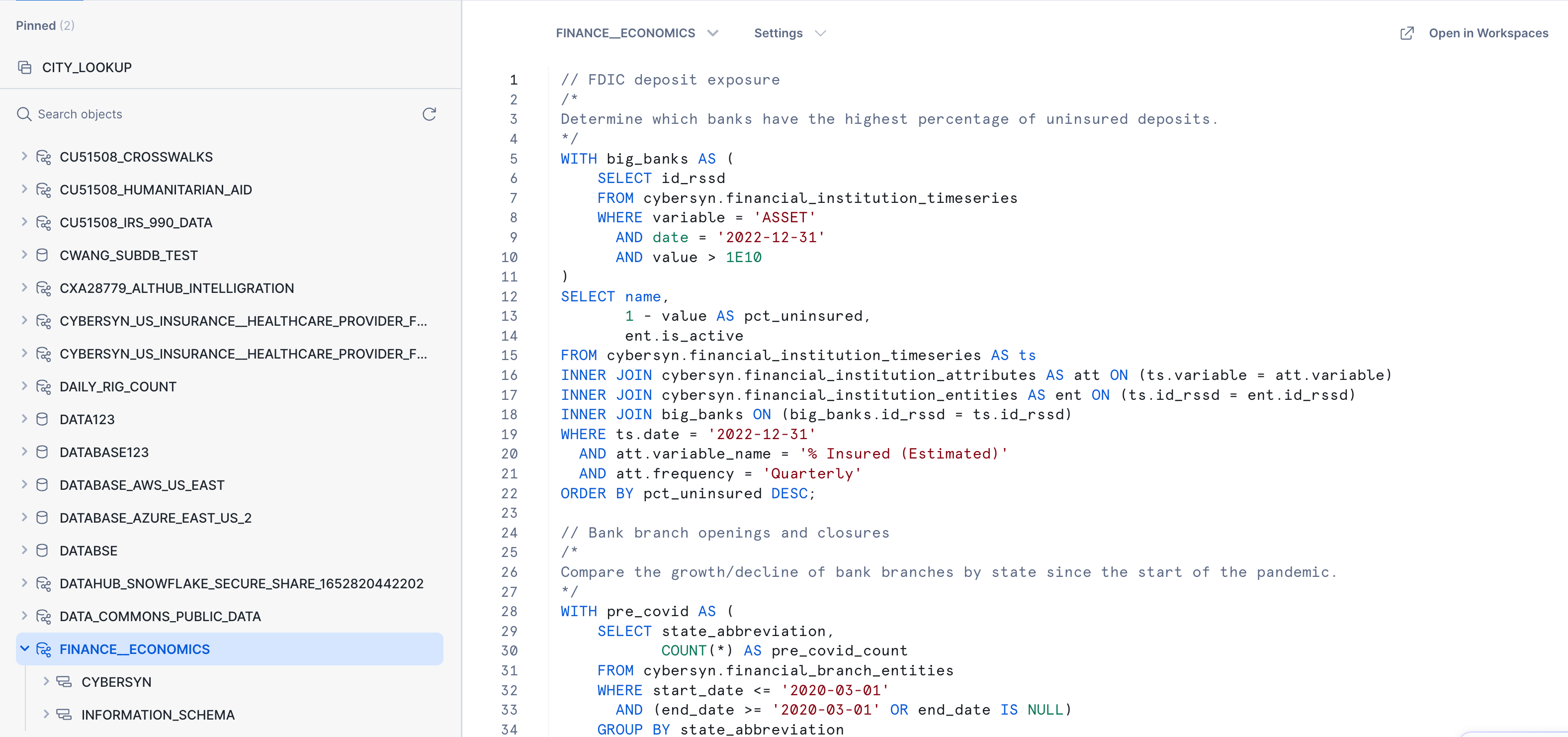
Task: Open the Settings dropdown
Action: [789, 33]
